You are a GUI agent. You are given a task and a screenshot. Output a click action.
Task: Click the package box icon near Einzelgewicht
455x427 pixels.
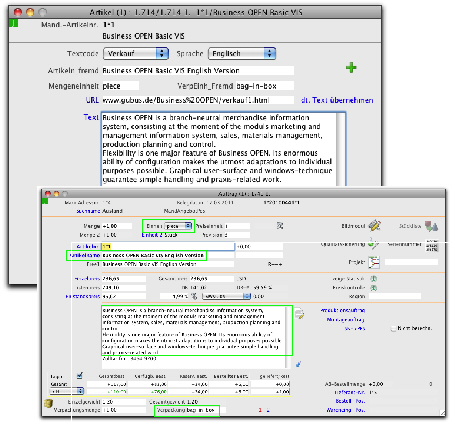49,403
